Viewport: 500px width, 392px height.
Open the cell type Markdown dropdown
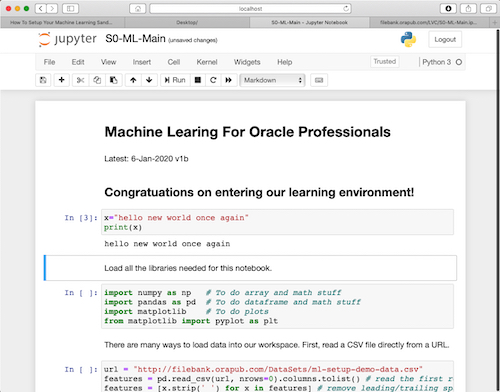click(x=272, y=80)
